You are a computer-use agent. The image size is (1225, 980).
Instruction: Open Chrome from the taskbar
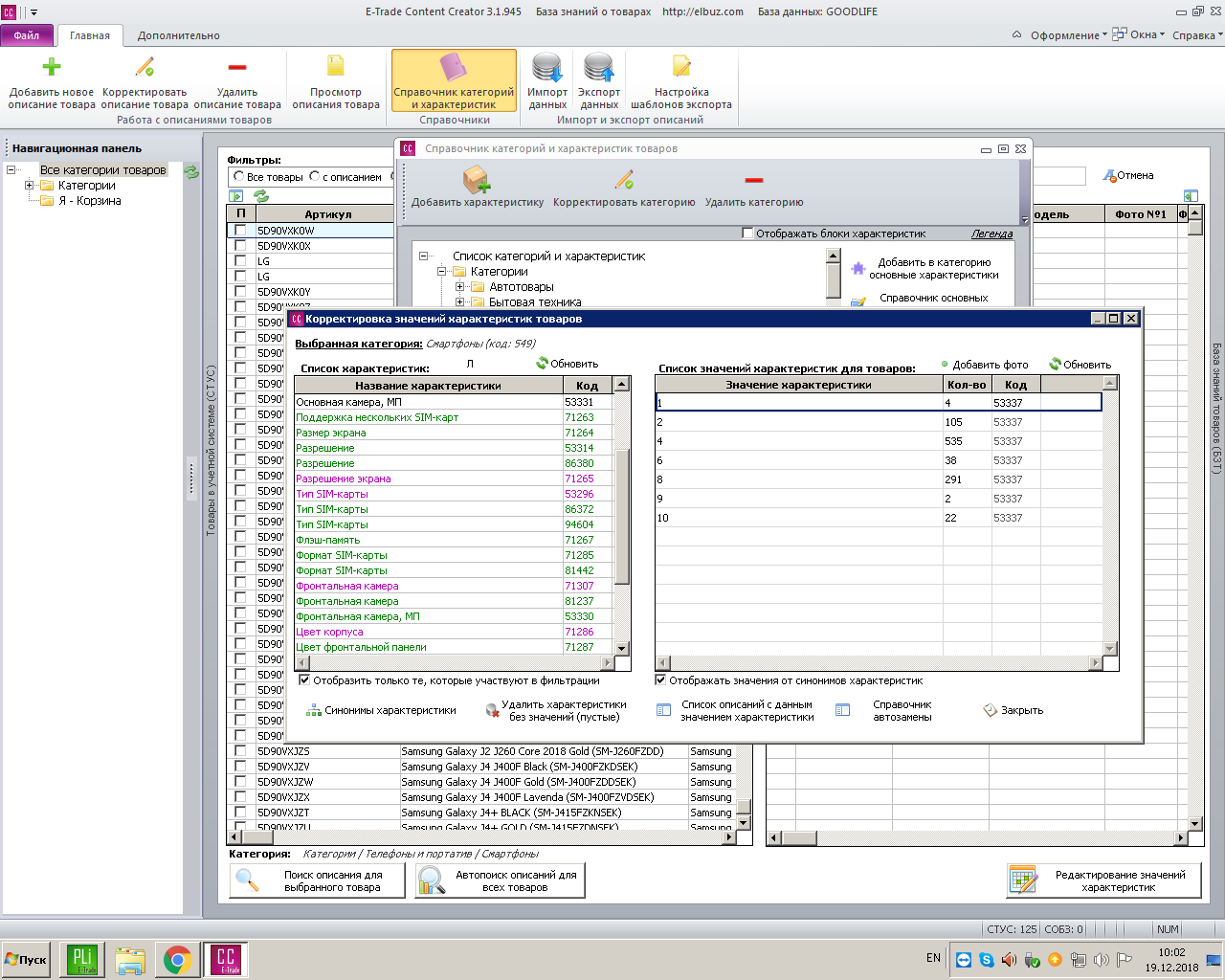177,960
